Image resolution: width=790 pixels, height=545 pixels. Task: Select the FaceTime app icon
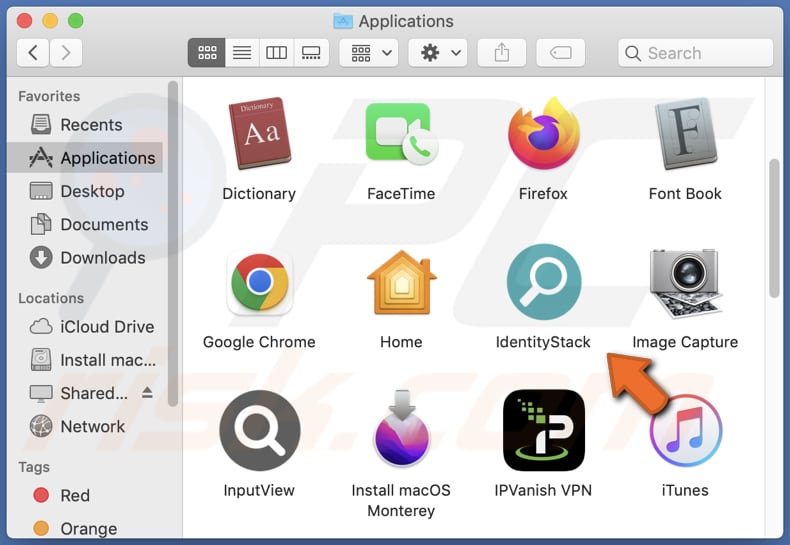401,135
